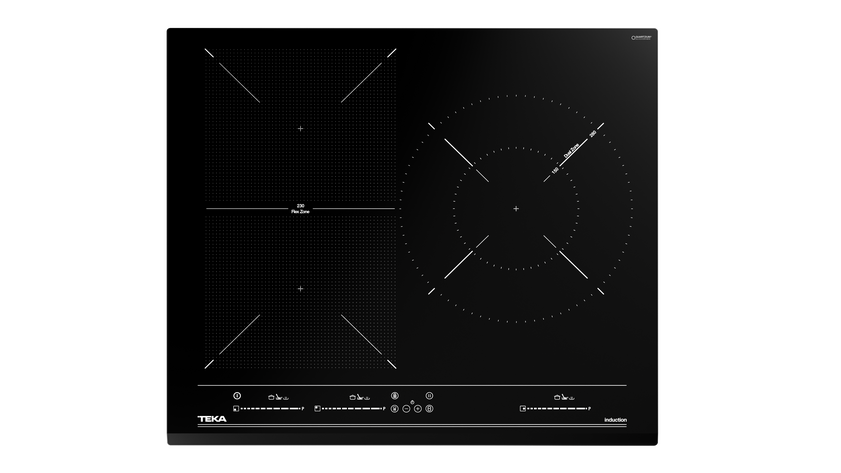This screenshot has height=473, width=841.
Task: Tap the round symbol above the one left of minus
Action: 395,396
